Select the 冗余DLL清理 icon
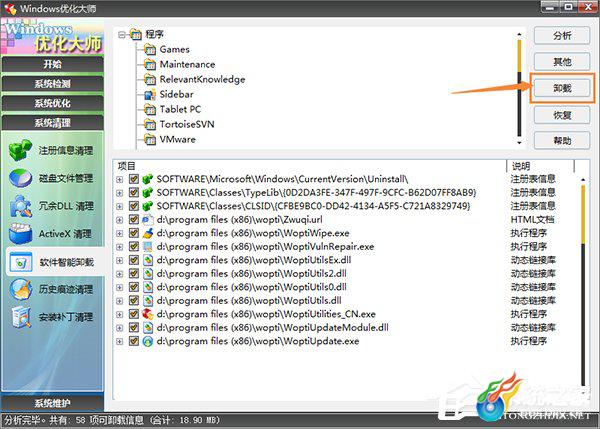 coord(20,206)
